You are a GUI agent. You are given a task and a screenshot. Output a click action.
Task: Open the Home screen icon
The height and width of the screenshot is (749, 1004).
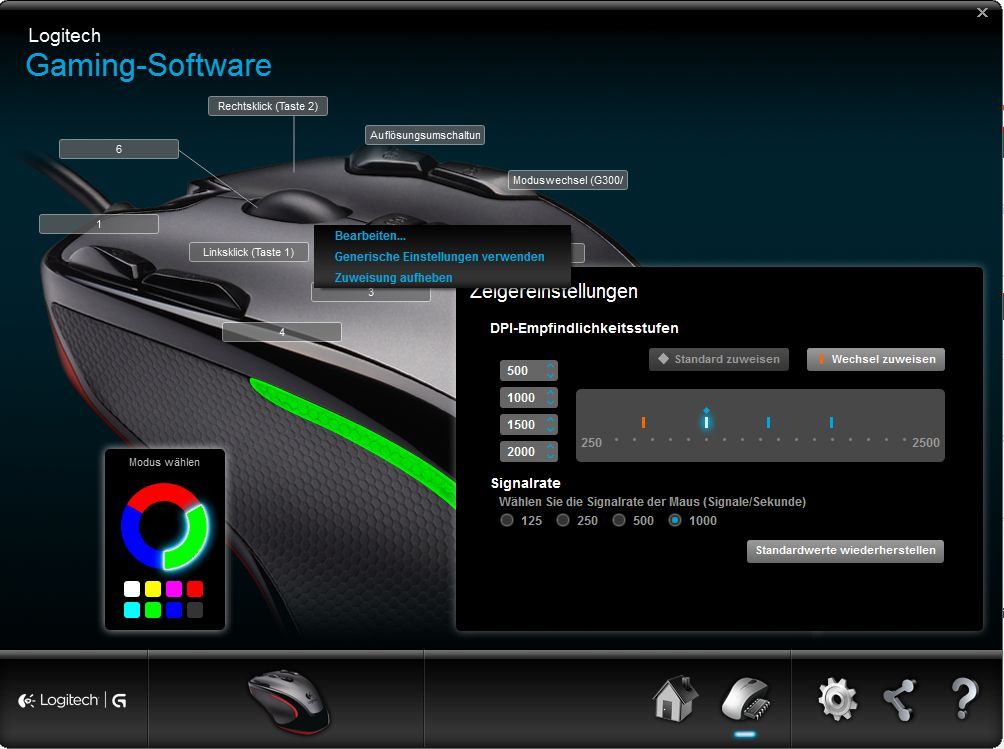pyautogui.click(x=676, y=699)
